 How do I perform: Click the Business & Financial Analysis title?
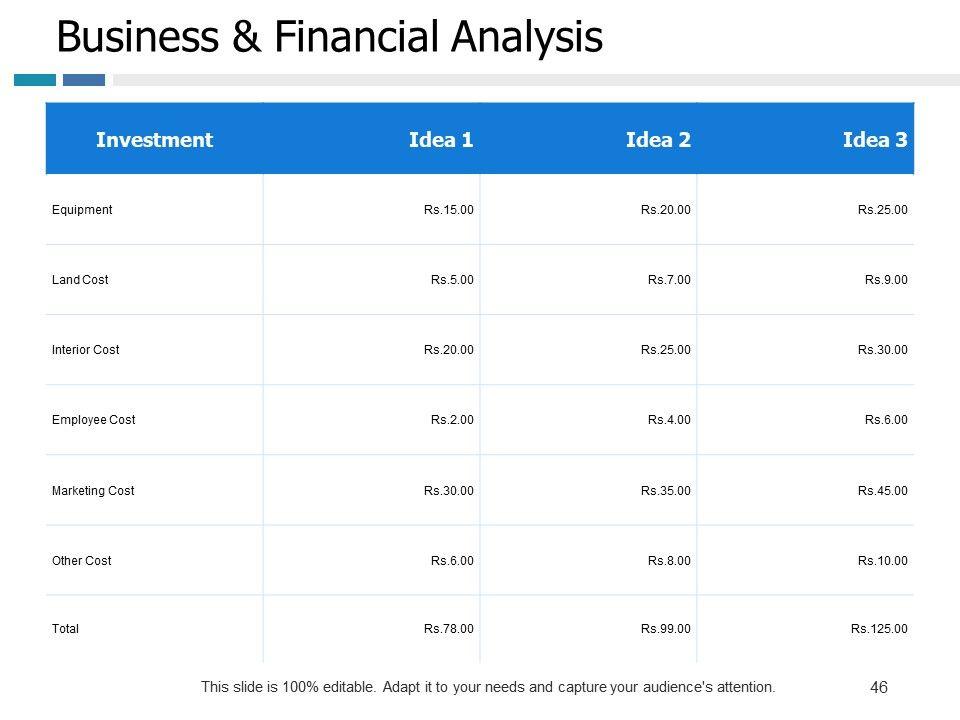click(x=330, y=37)
